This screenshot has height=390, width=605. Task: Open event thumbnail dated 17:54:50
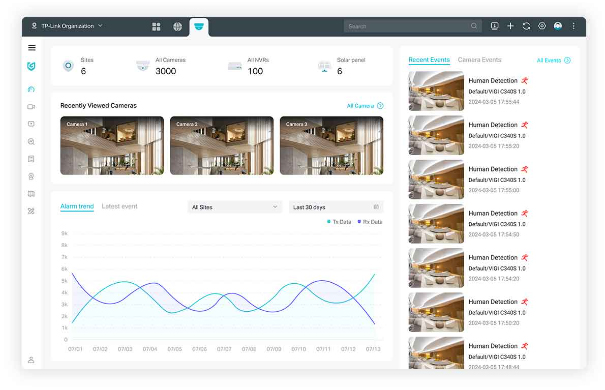coord(436,224)
